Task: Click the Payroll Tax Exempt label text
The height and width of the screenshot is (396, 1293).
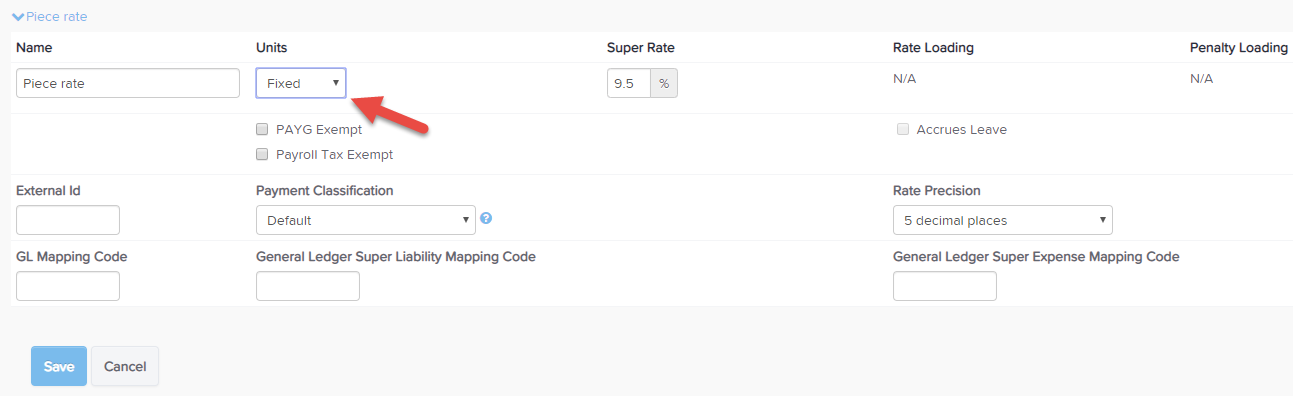Action: 334,154
